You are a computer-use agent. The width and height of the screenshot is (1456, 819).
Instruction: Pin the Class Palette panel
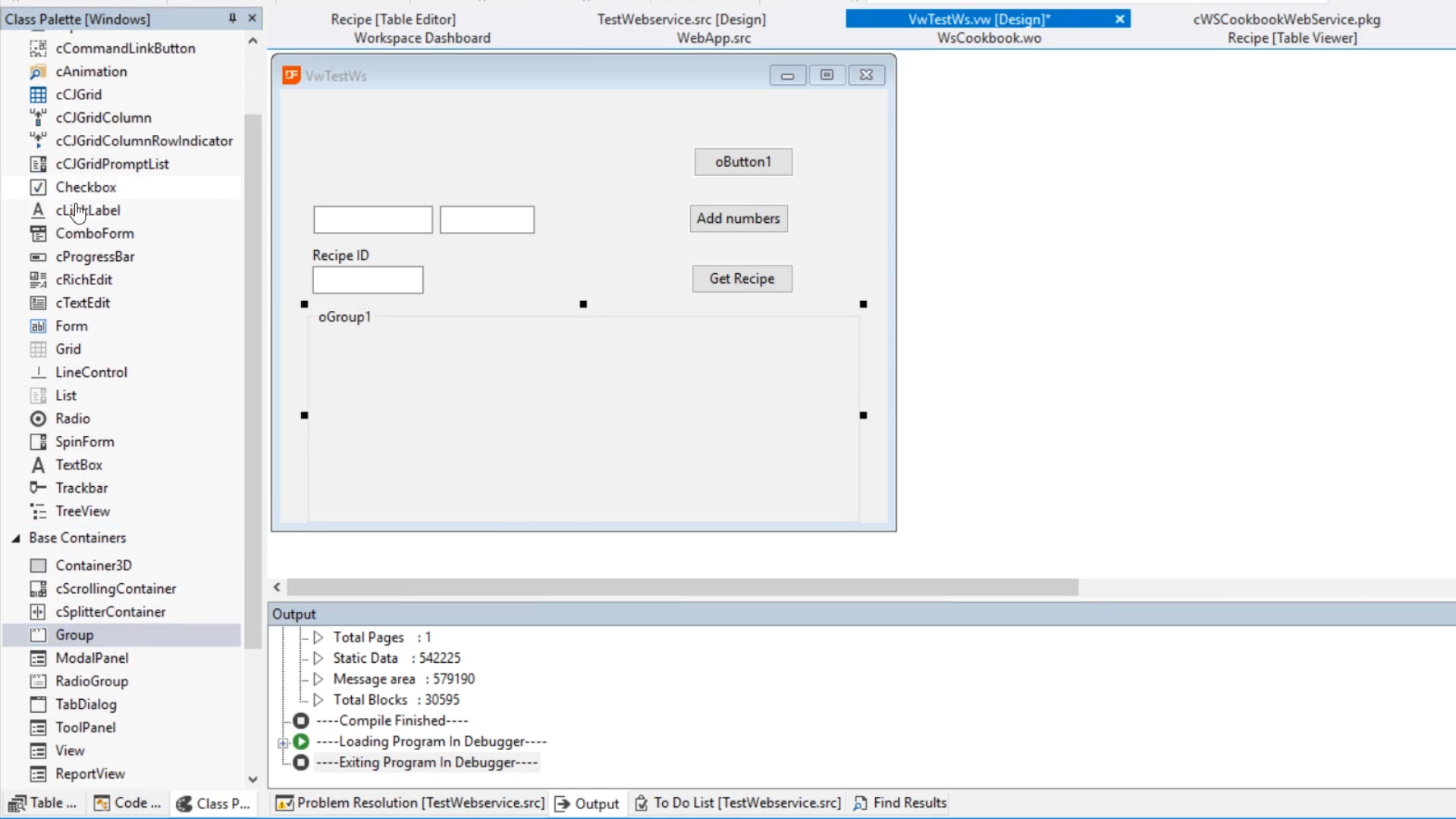click(x=232, y=19)
